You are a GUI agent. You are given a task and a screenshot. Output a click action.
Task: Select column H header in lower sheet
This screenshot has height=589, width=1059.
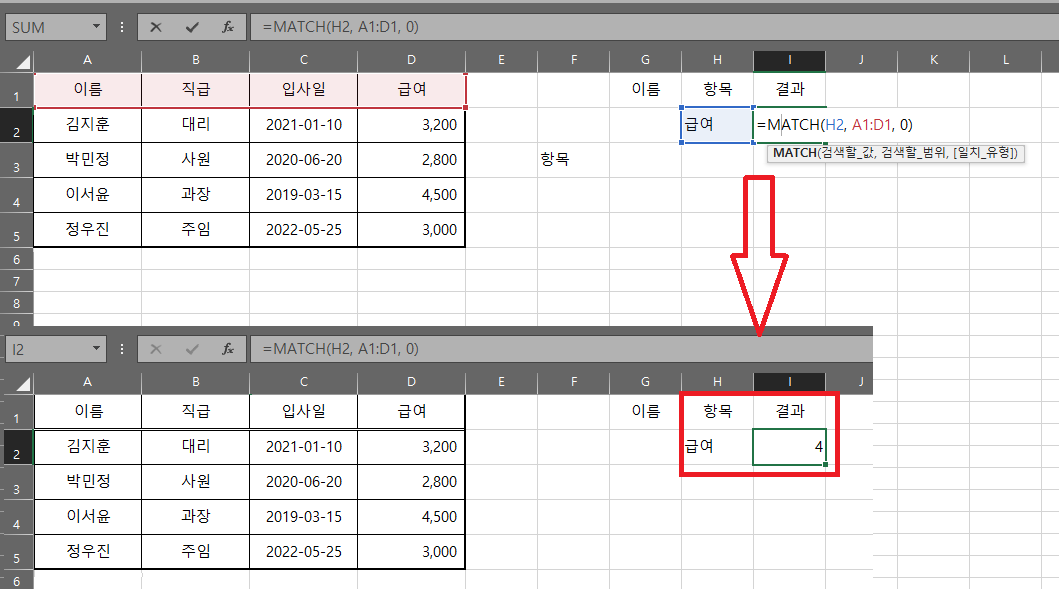pos(717,382)
